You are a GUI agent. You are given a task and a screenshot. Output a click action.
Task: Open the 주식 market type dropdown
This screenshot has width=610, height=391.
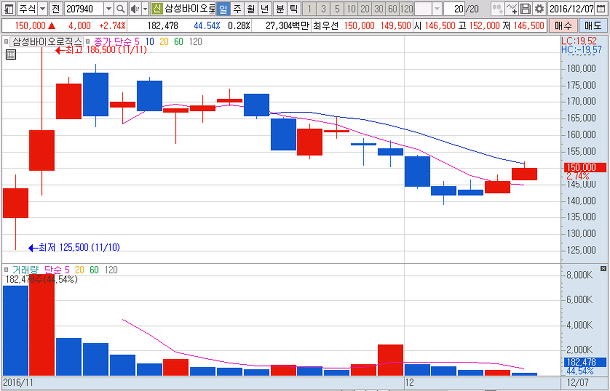pyautogui.click(x=43, y=8)
